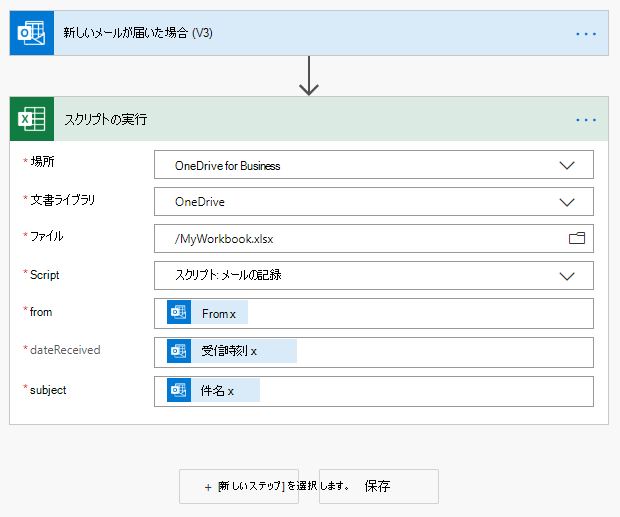This screenshot has width=620, height=517.
Task: Expand the 文書ライブラリ dropdown showing OneDrive
Action: point(567,202)
